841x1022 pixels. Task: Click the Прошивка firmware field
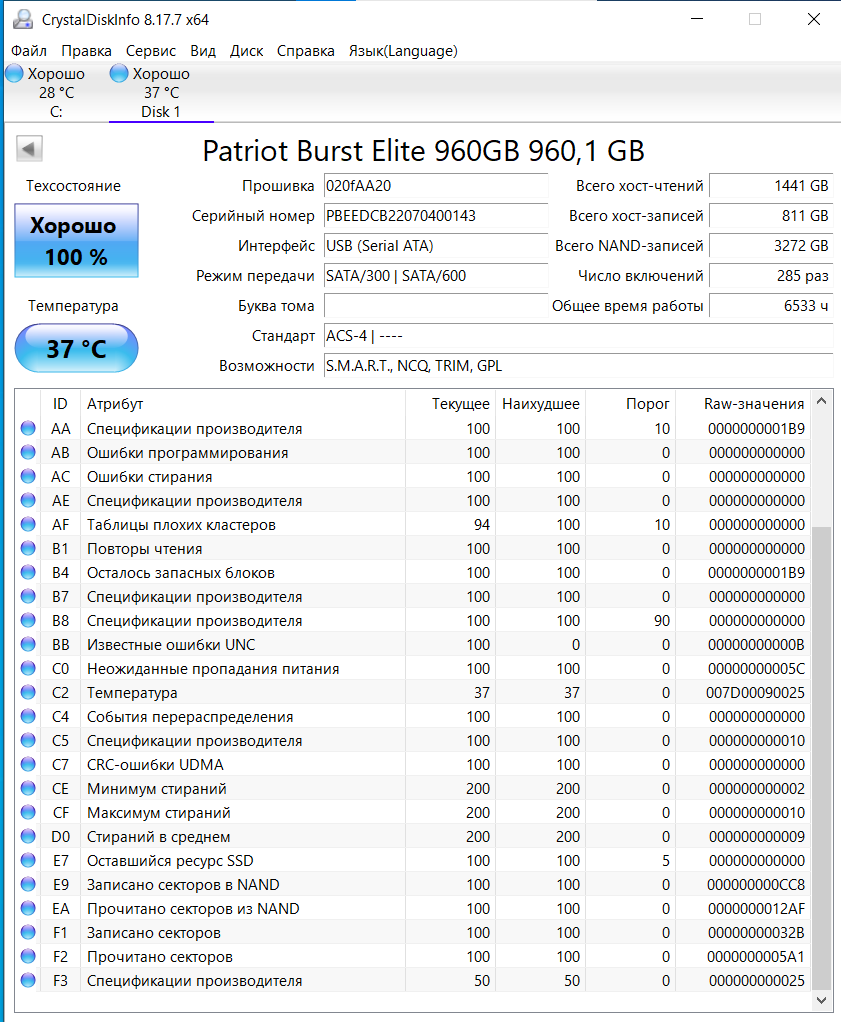(435, 186)
